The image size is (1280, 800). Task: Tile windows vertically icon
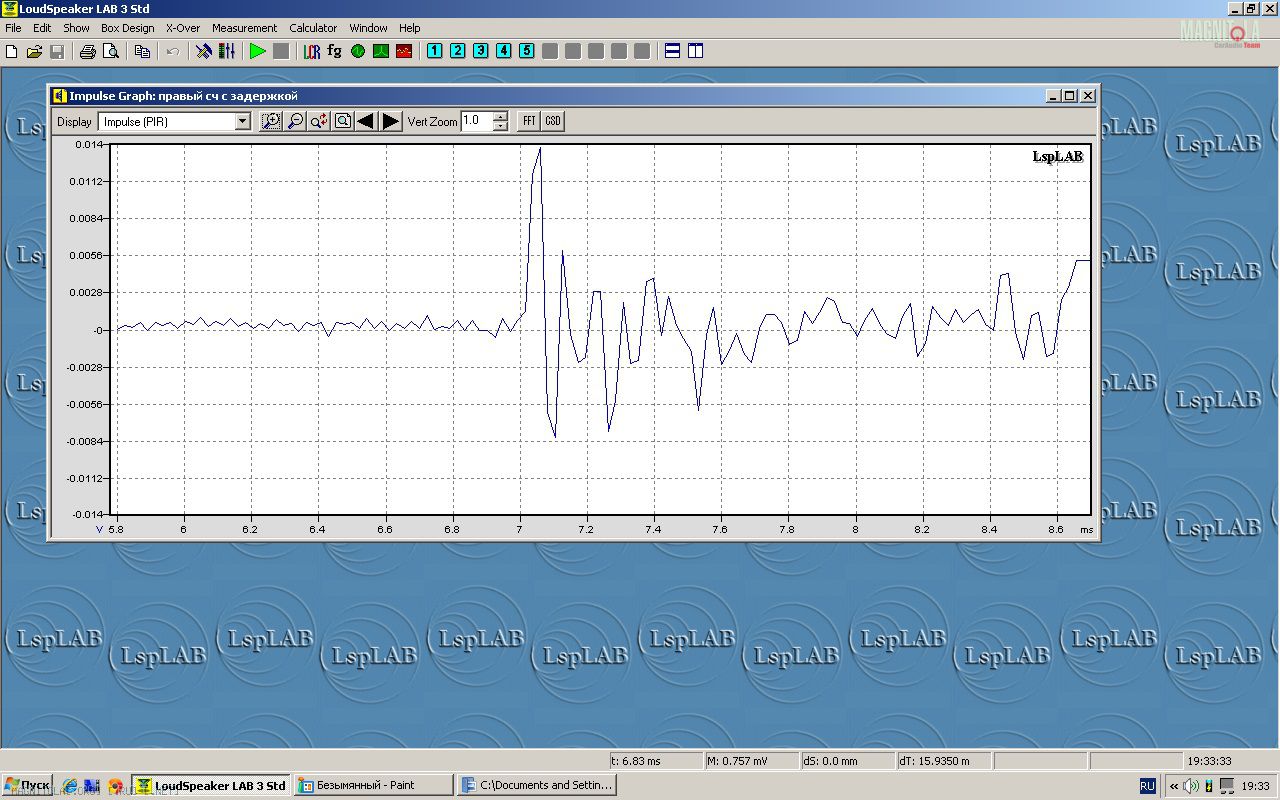(696, 51)
